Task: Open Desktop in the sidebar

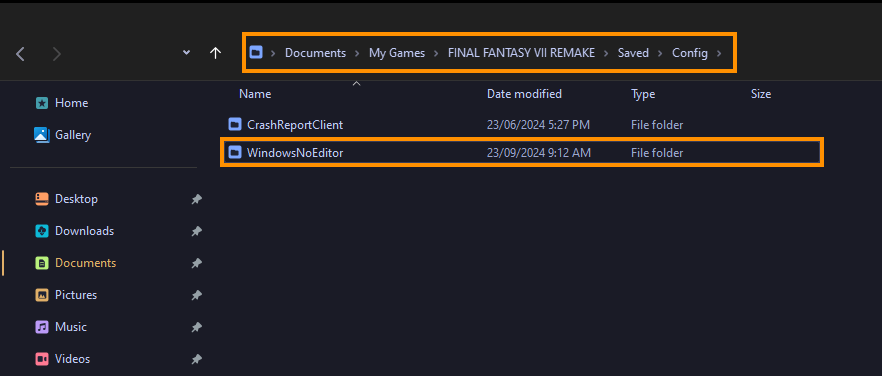Action: (x=76, y=199)
